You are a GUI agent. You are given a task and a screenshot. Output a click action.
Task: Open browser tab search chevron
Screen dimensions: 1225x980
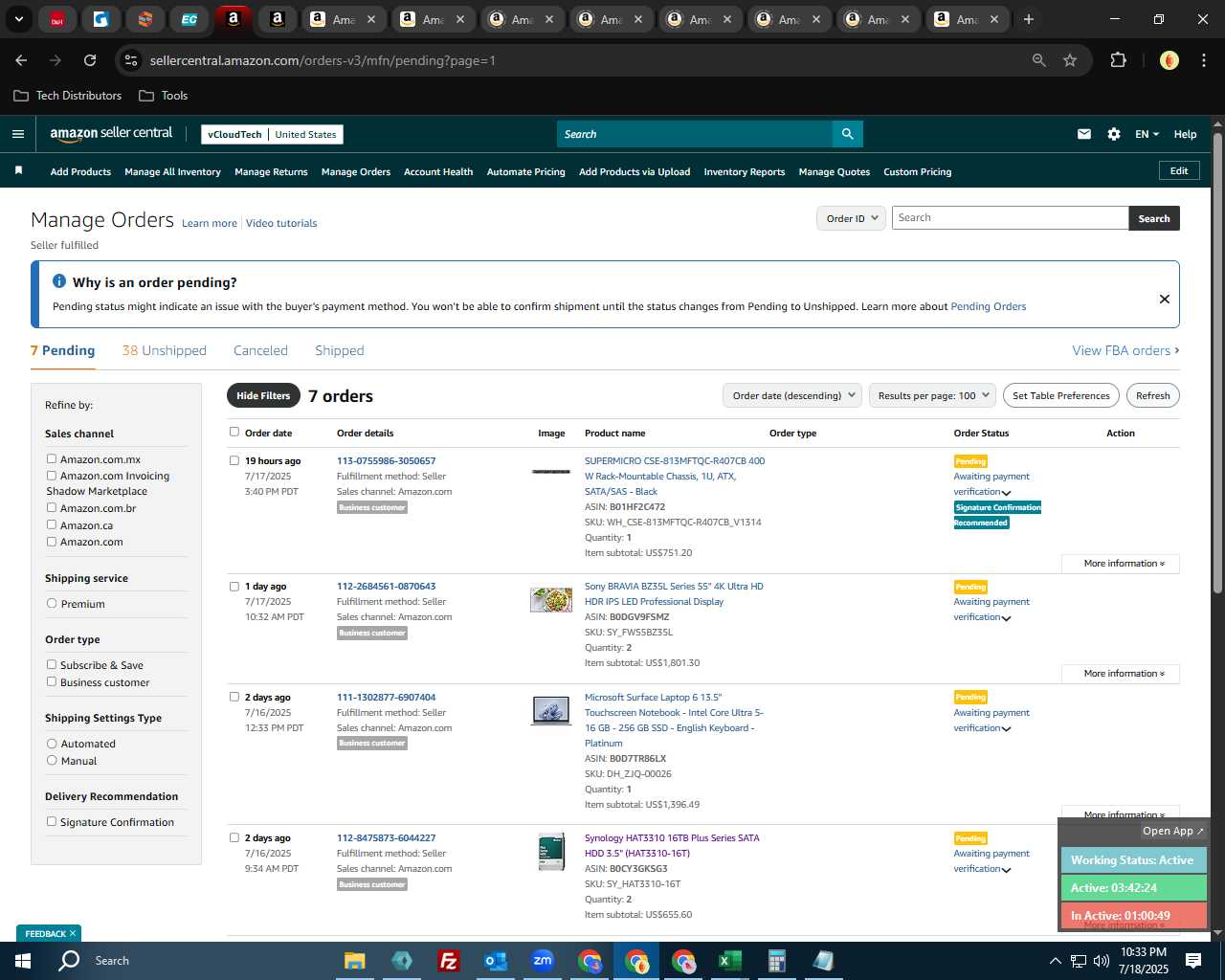[x=18, y=19]
